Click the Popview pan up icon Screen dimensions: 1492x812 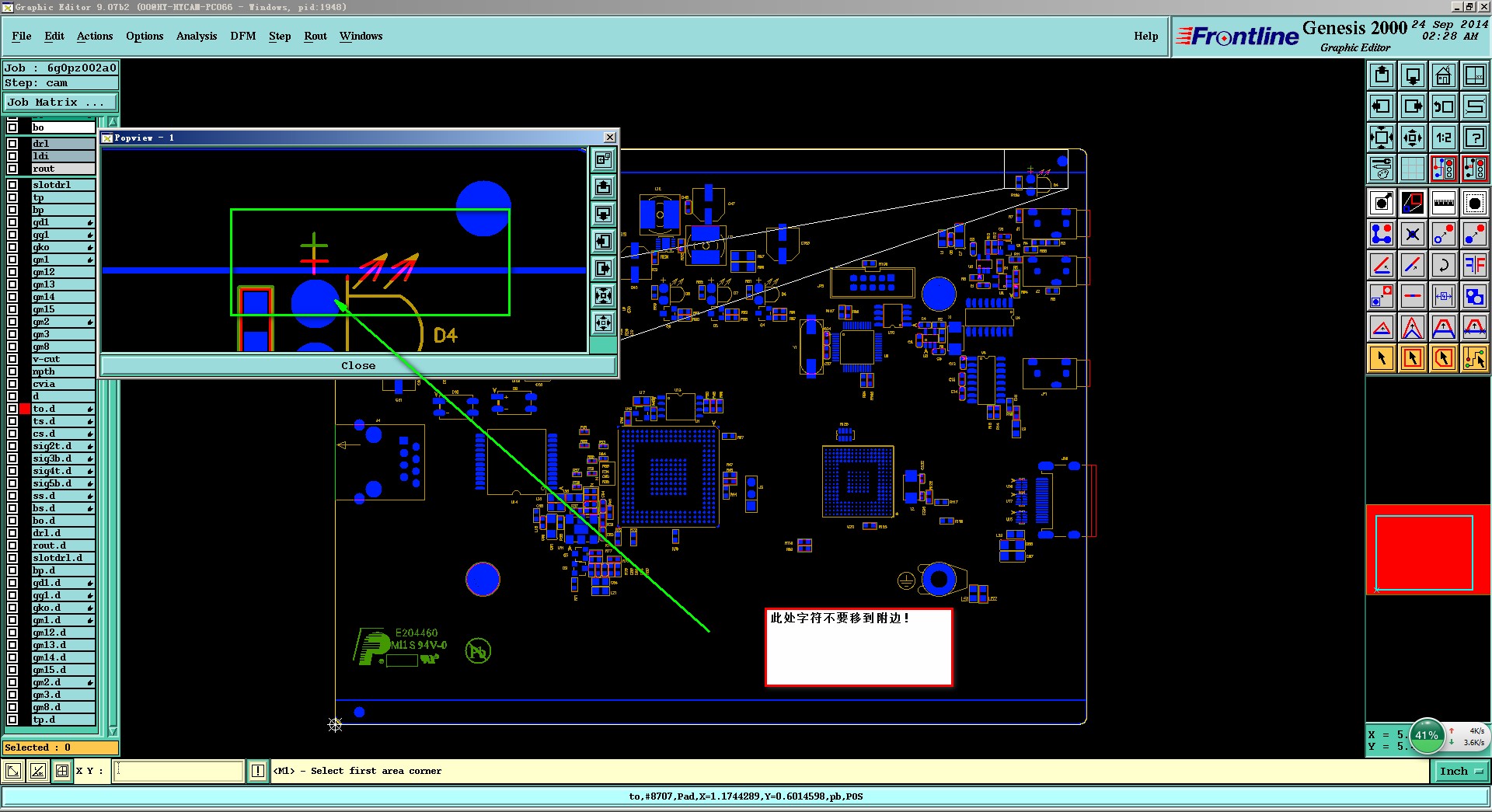pos(604,187)
